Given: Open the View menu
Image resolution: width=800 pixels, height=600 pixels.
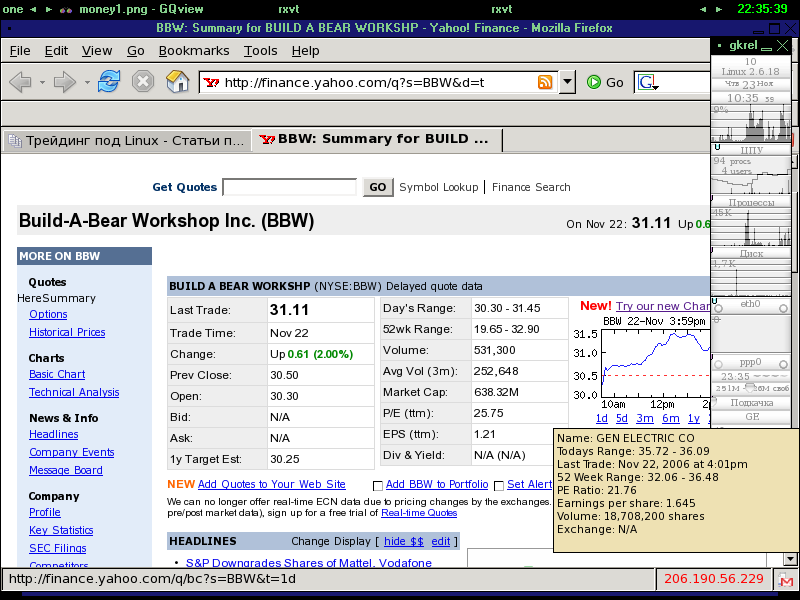Looking at the screenshot, I should click(97, 51).
